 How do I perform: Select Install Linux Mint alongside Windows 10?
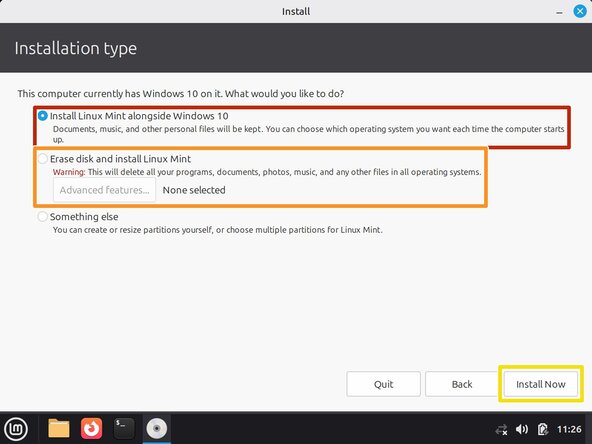tap(43, 116)
